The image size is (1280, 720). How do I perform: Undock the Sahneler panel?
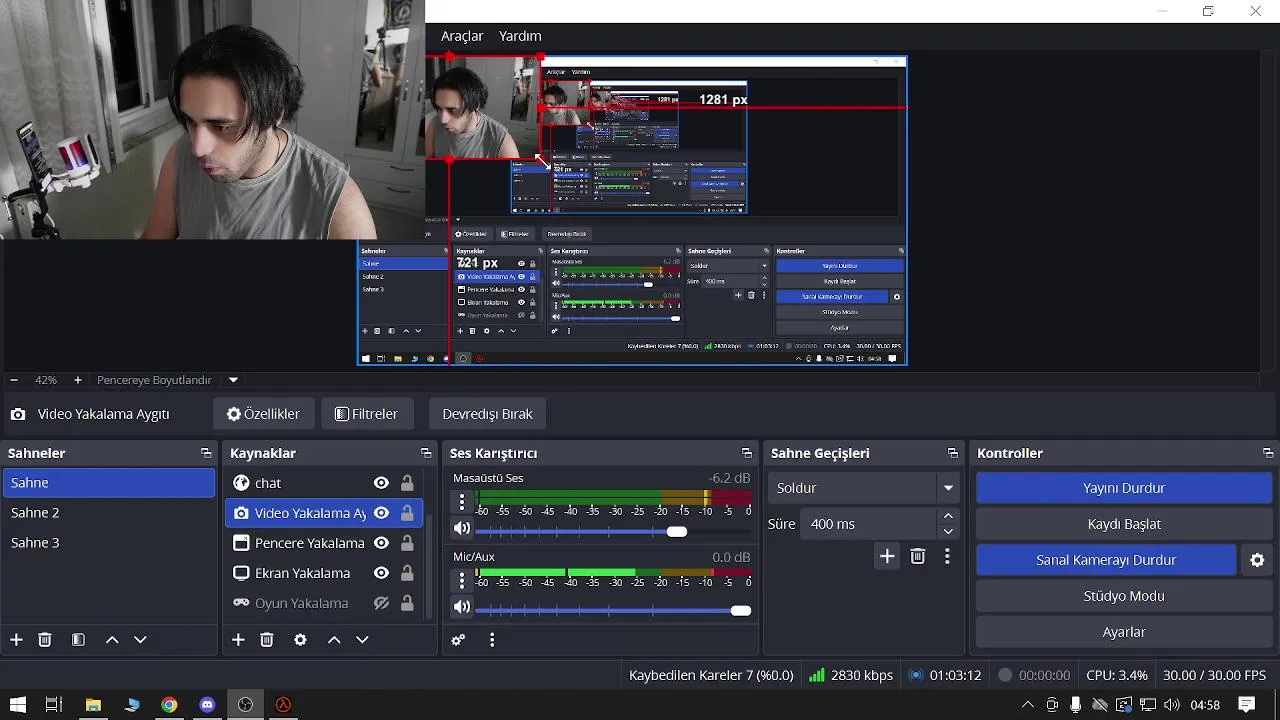pyautogui.click(x=206, y=453)
